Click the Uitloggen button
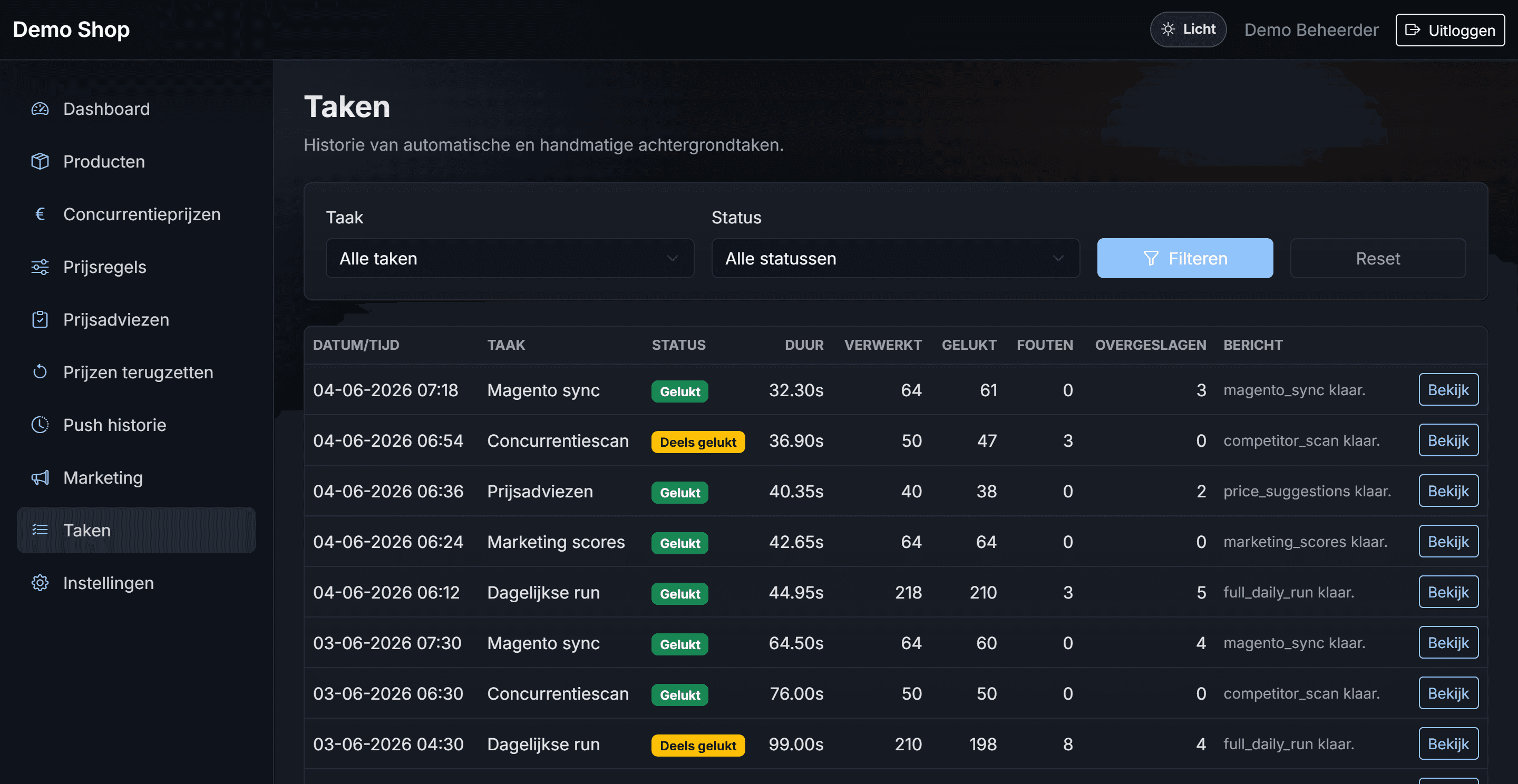 click(x=1450, y=30)
